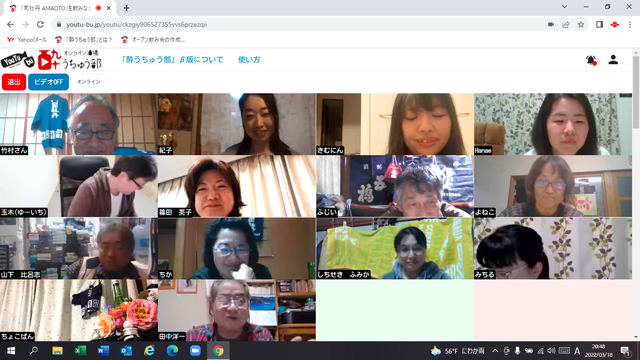This screenshot has height=360, width=640.
Task: Turn video off with ビデオOFF button
Action: (48, 82)
